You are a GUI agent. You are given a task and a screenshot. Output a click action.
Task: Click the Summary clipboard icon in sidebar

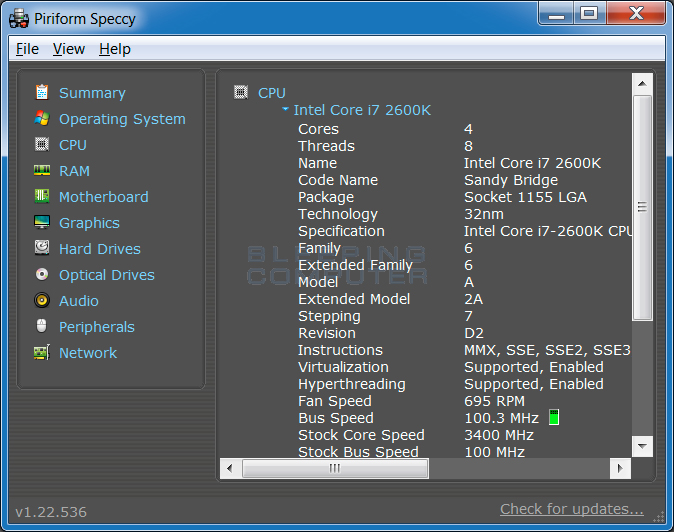(x=42, y=92)
